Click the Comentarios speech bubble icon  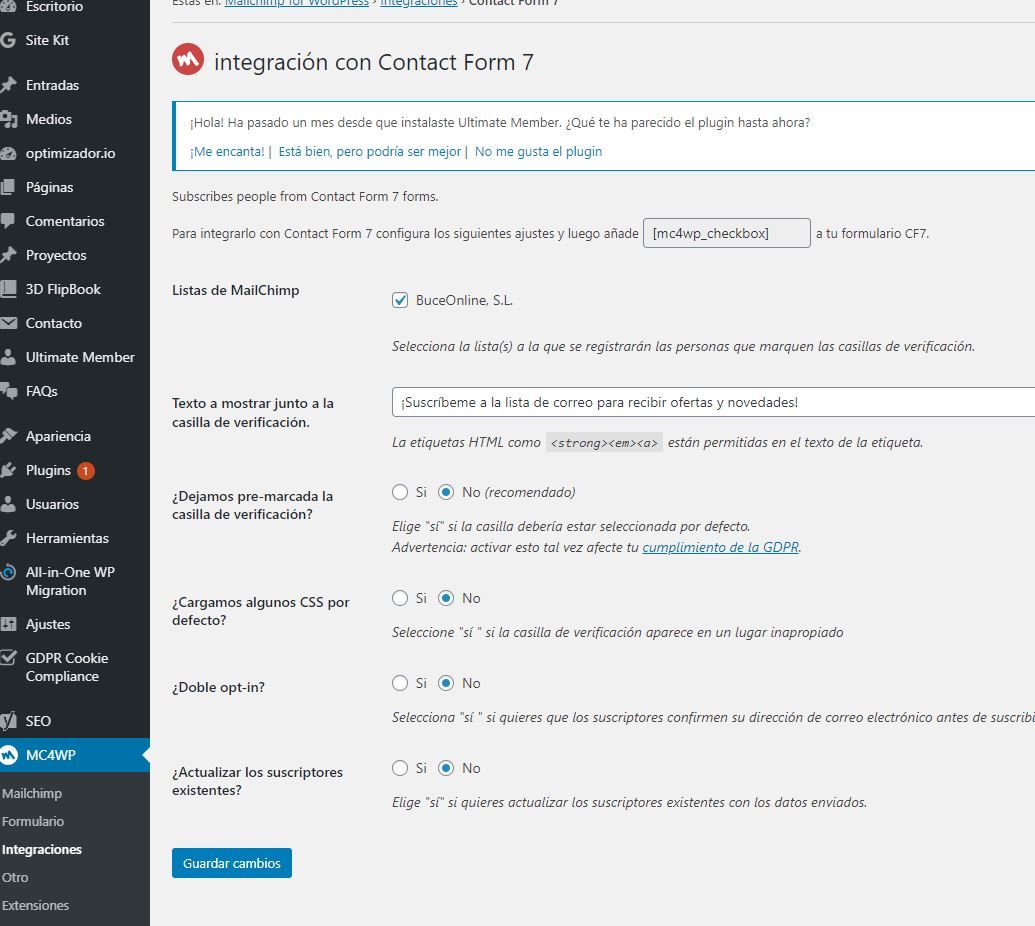[x=8, y=221]
